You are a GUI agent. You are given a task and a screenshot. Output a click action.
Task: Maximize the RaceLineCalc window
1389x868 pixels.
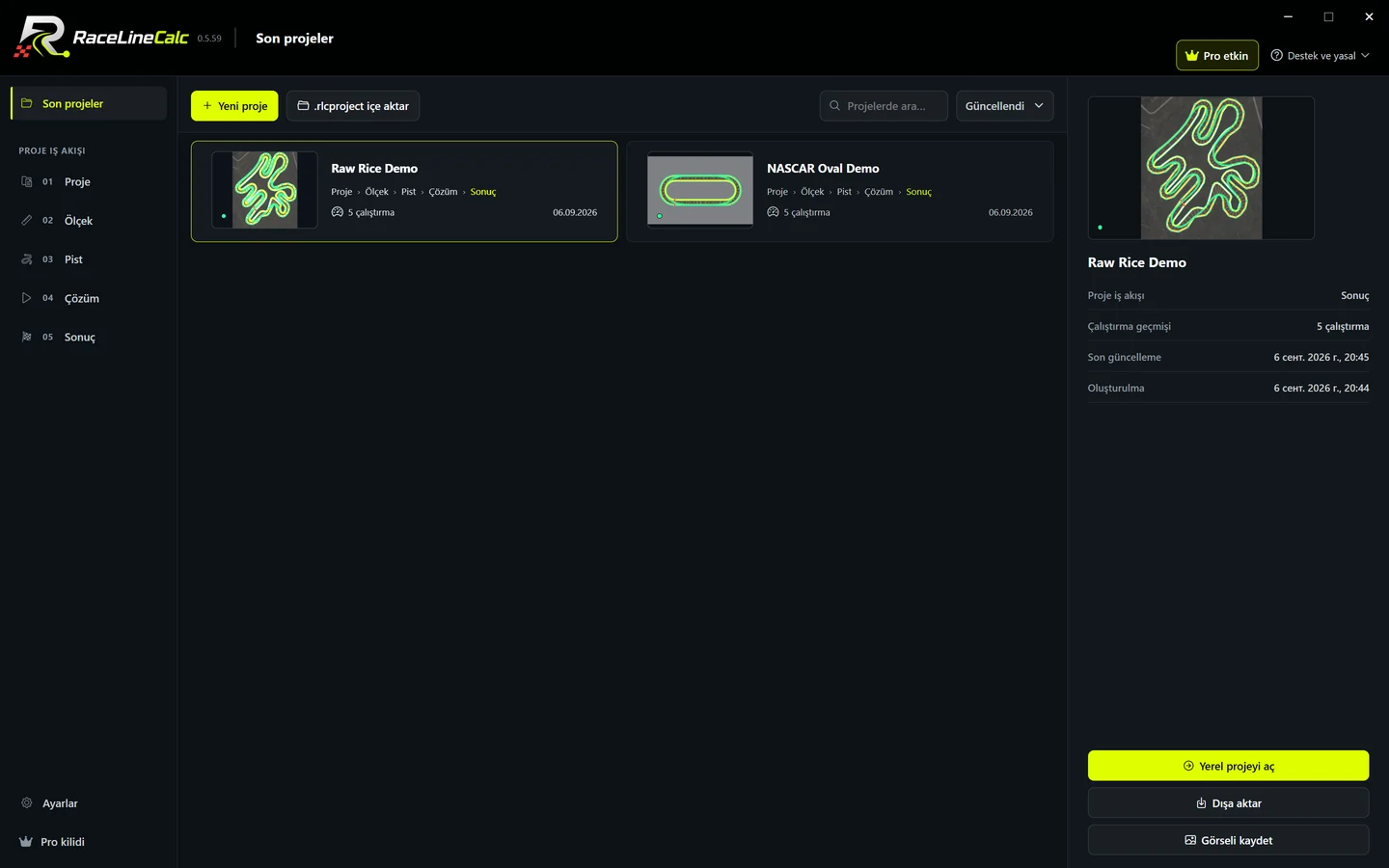(1328, 16)
